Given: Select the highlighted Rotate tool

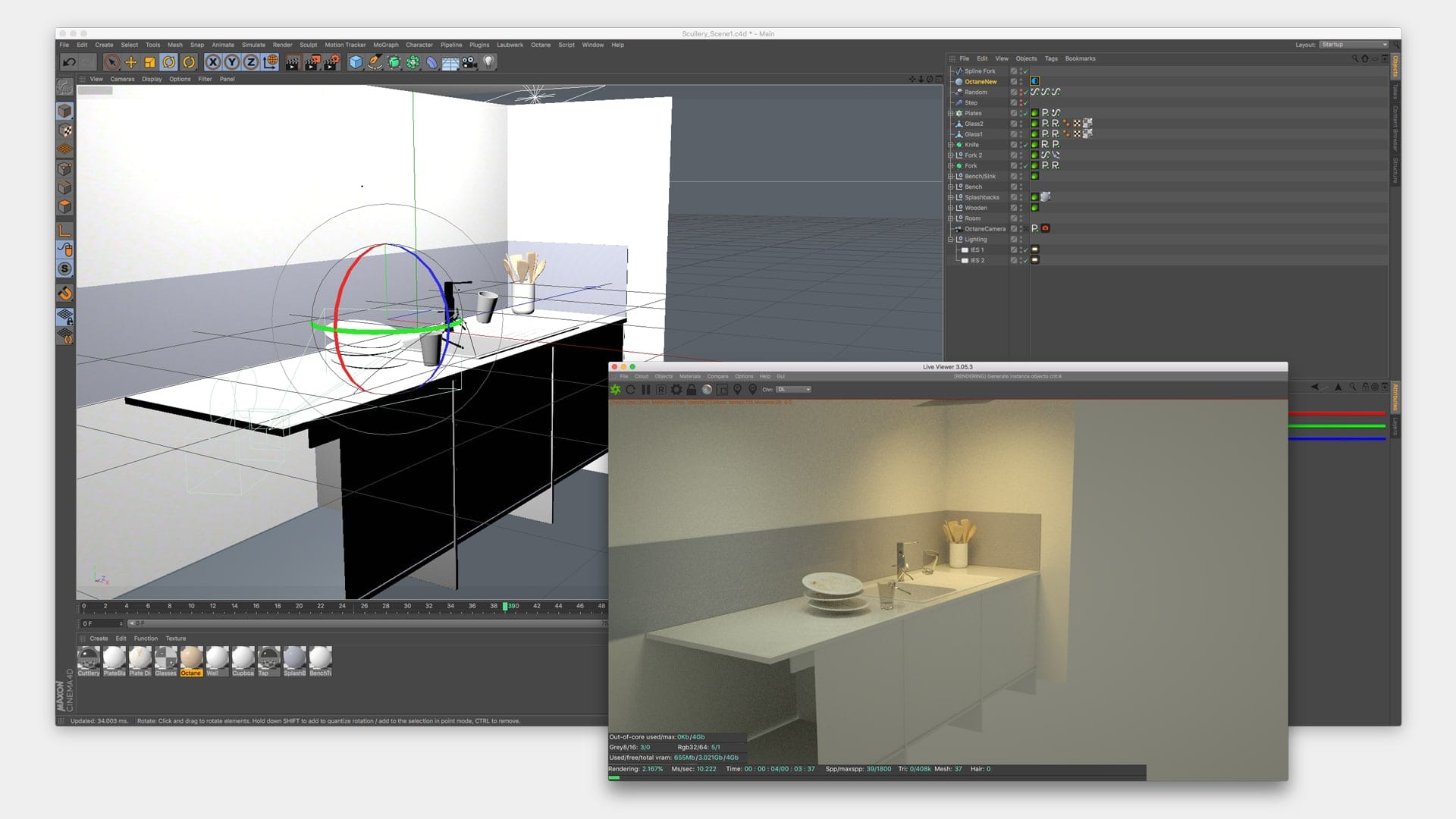Looking at the screenshot, I should [168, 62].
